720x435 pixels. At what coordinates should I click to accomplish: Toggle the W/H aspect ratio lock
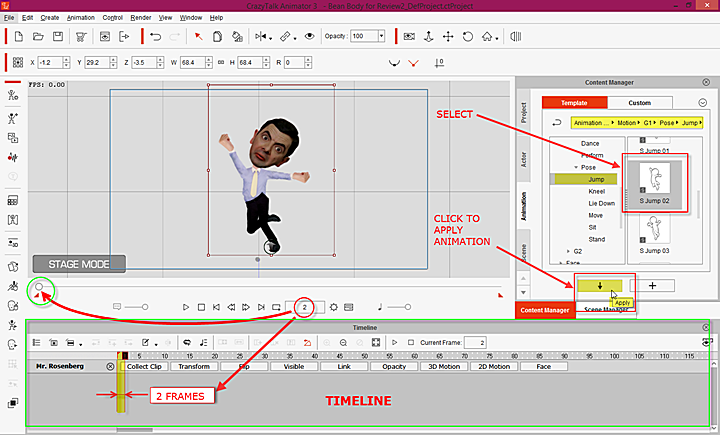click(x=221, y=62)
